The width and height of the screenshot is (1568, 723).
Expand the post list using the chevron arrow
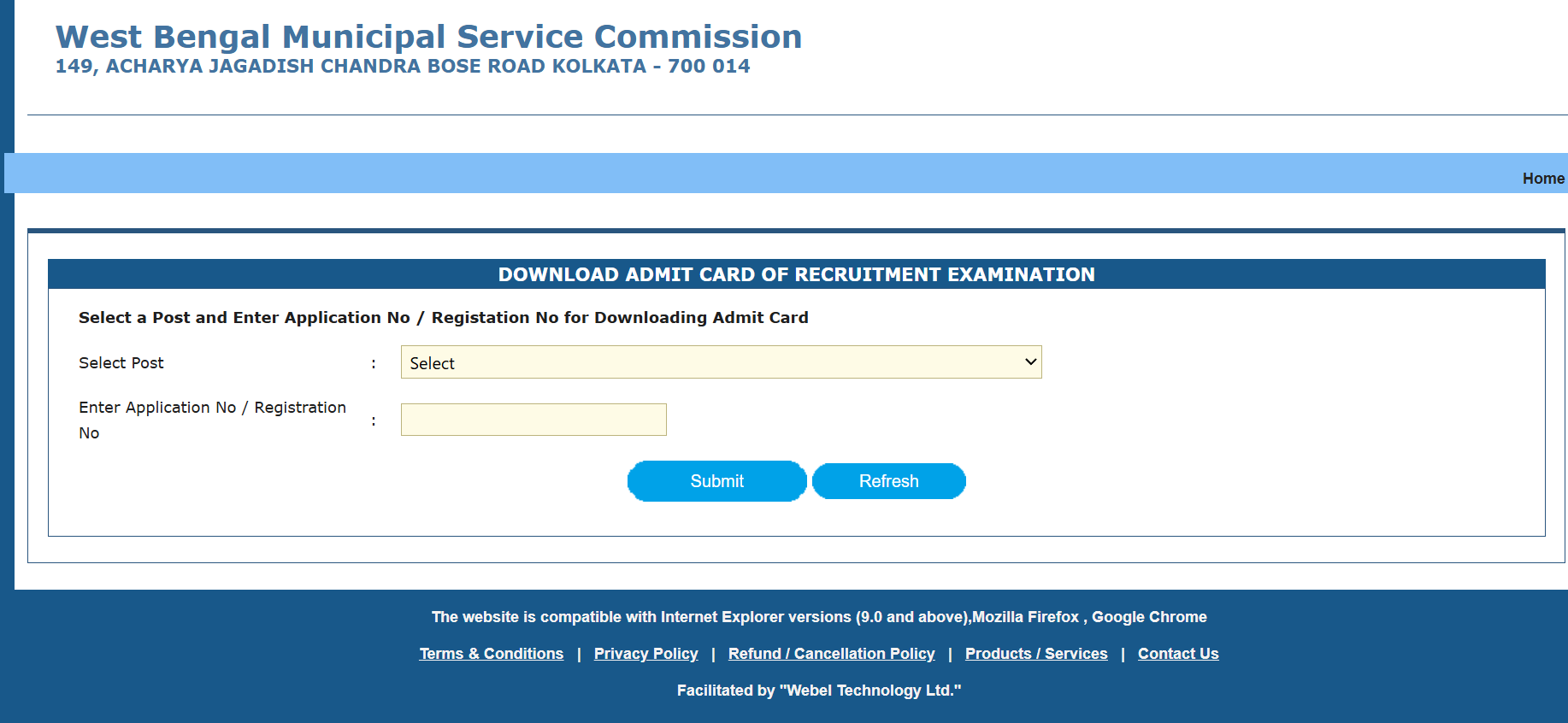pos(1029,362)
